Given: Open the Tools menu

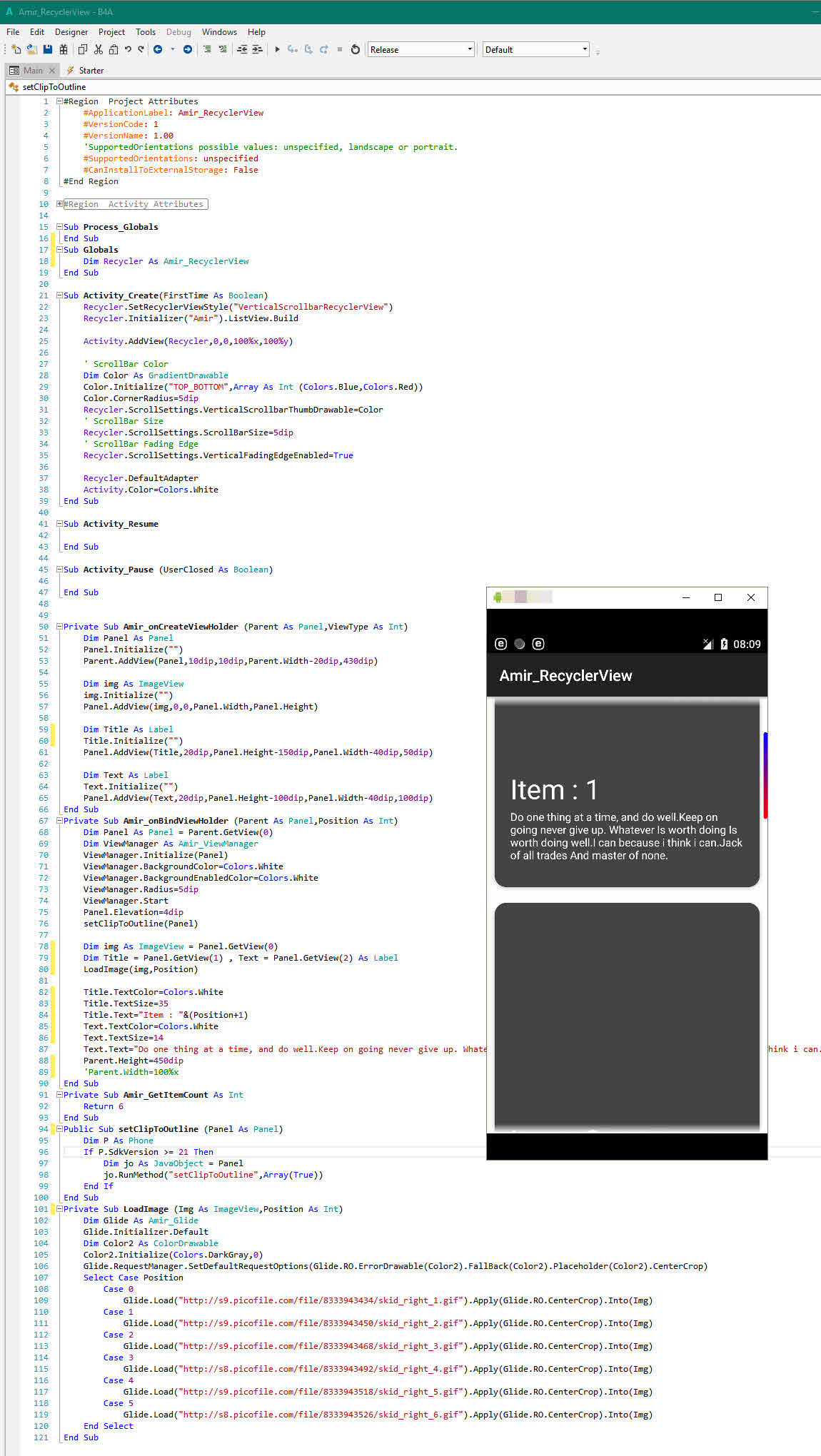Looking at the screenshot, I should [146, 32].
